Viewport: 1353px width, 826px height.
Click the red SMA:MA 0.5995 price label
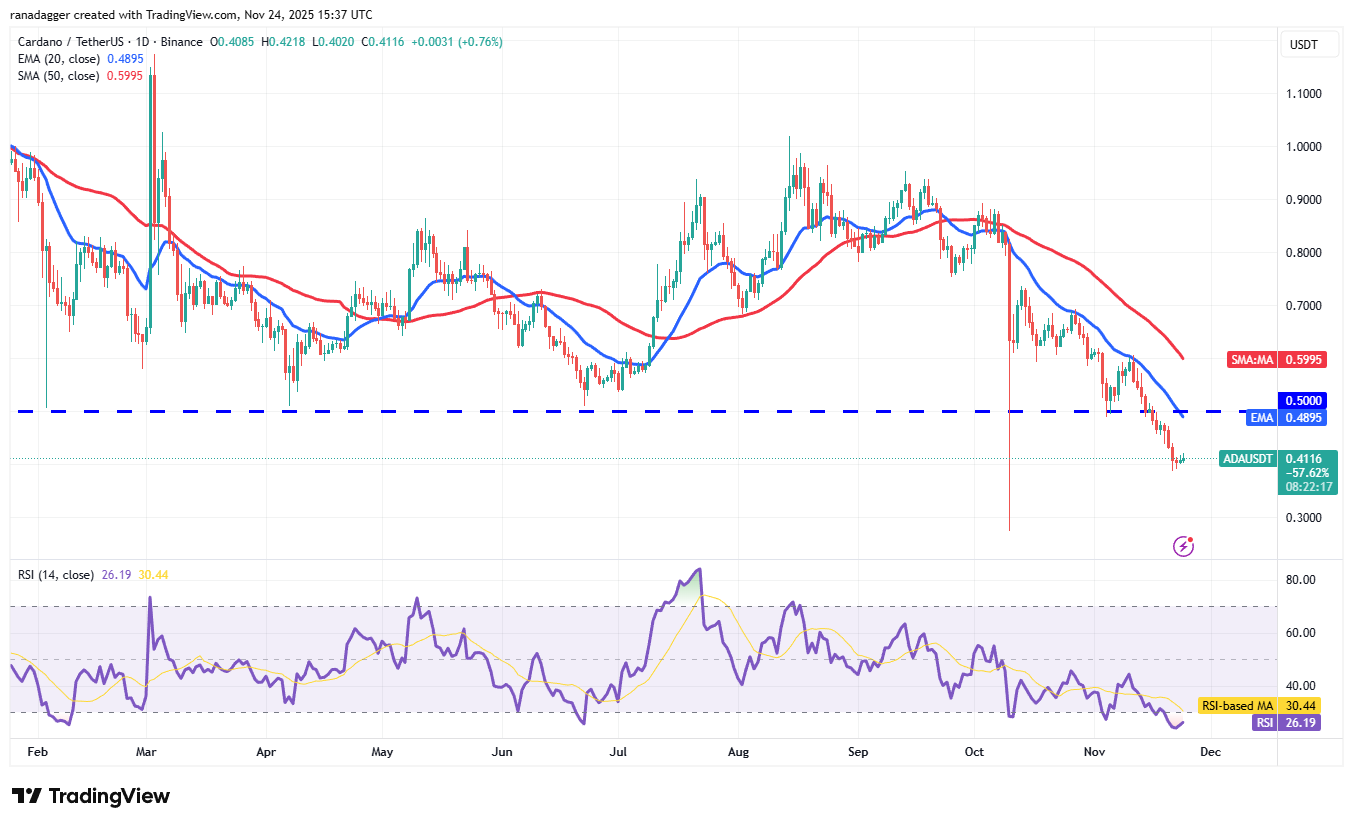coord(1277,360)
